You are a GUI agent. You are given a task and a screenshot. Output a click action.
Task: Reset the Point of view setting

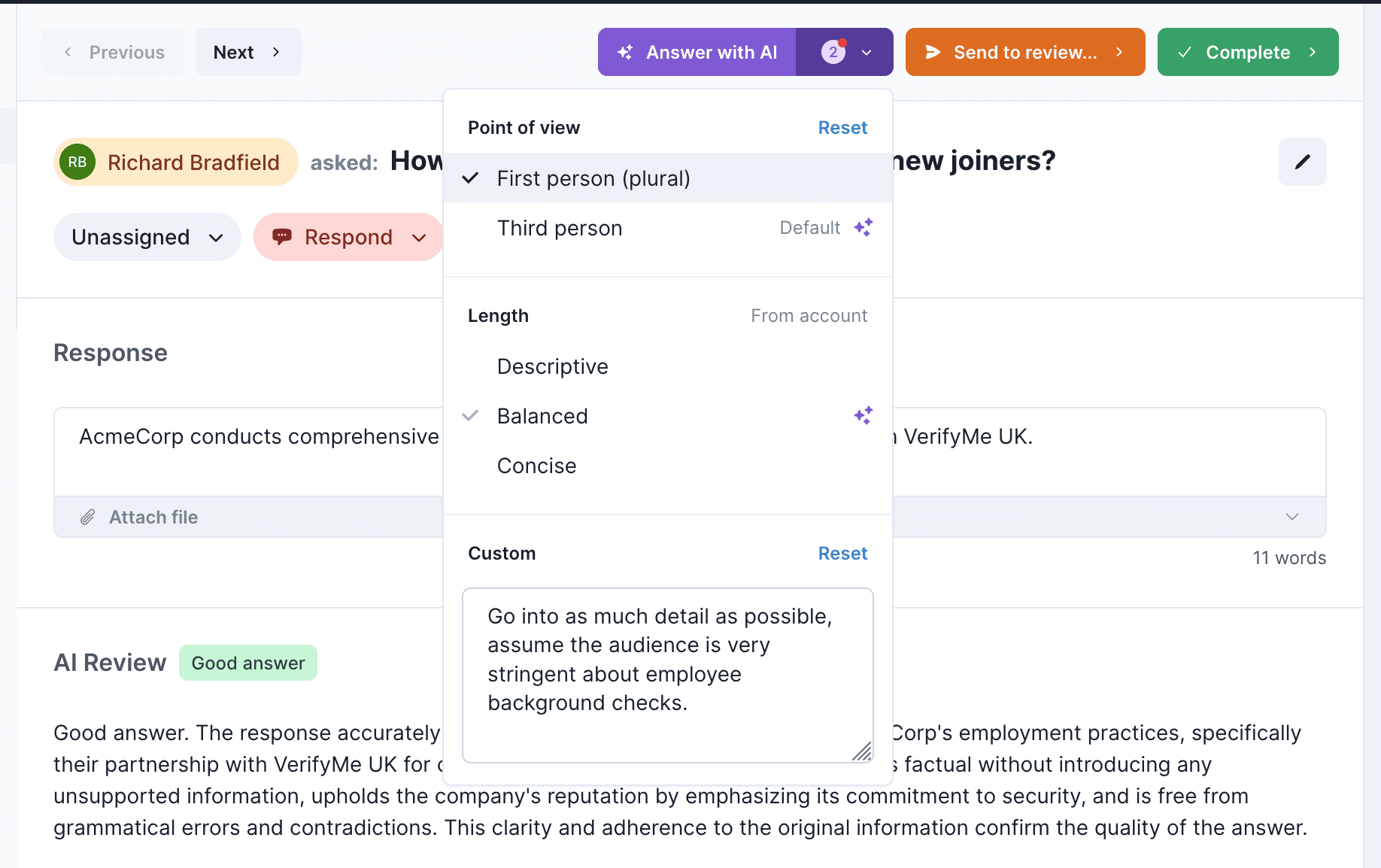click(x=842, y=128)
